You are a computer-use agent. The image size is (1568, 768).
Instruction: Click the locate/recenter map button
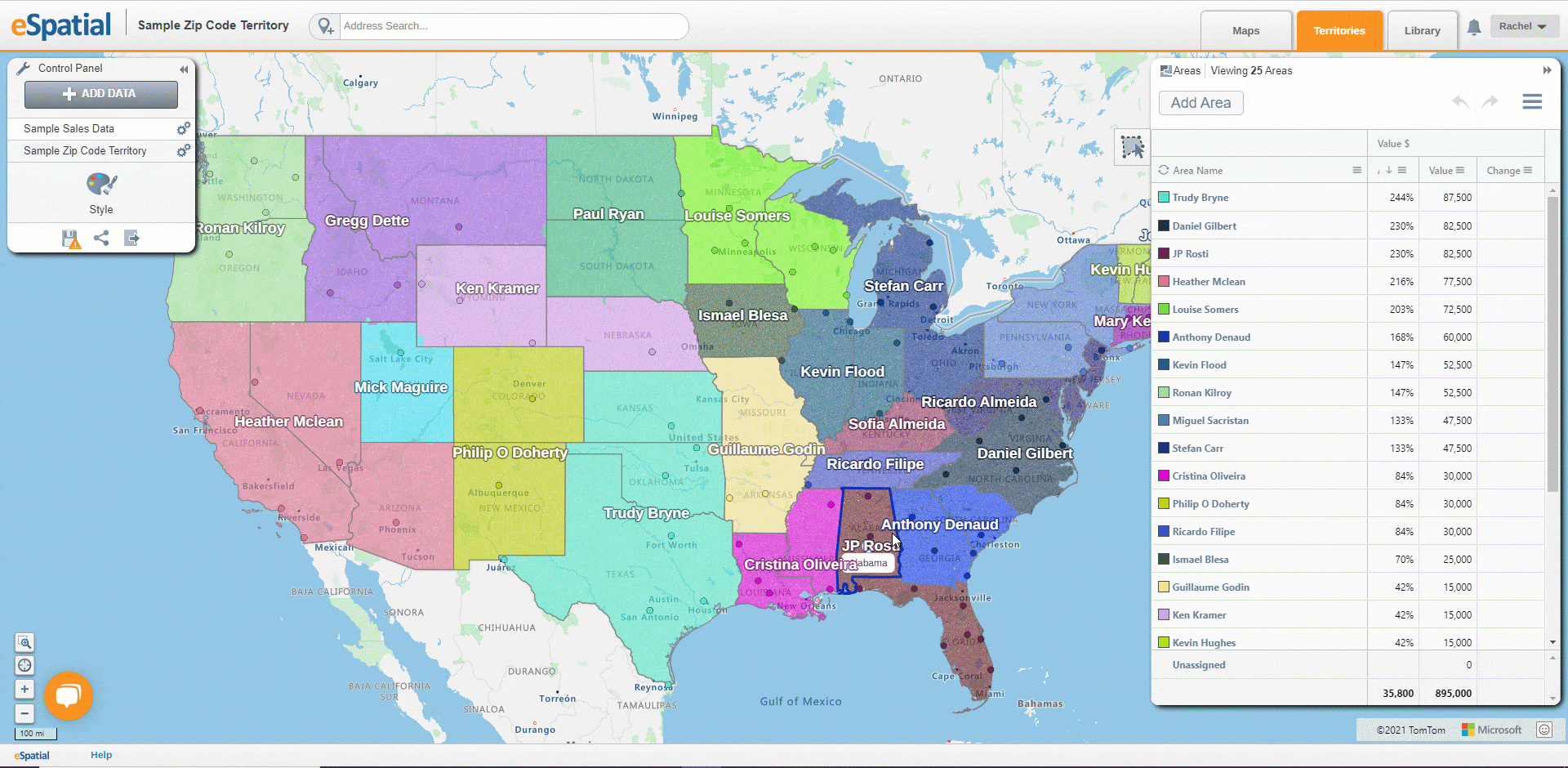(x=24, y=665)
